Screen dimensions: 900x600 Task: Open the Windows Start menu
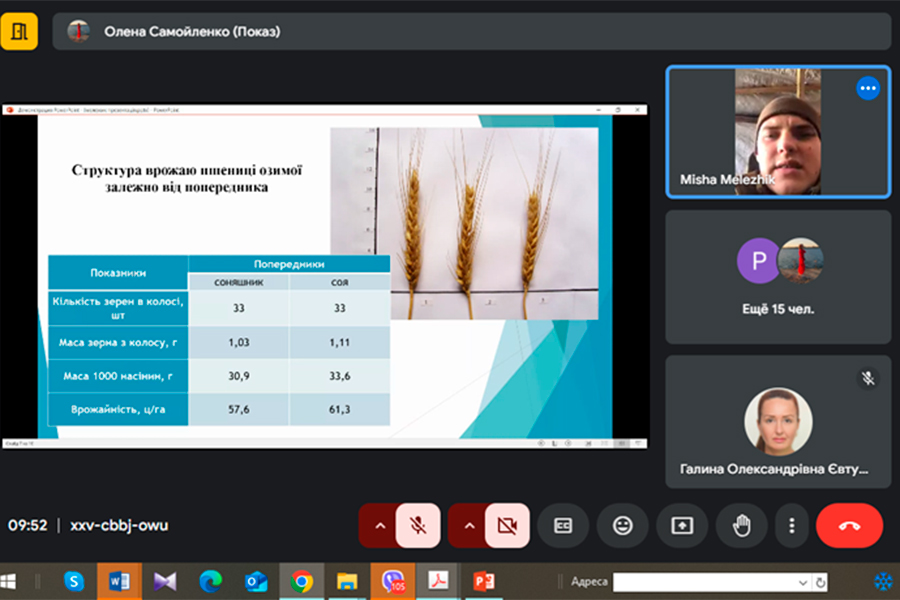point(9,582)
